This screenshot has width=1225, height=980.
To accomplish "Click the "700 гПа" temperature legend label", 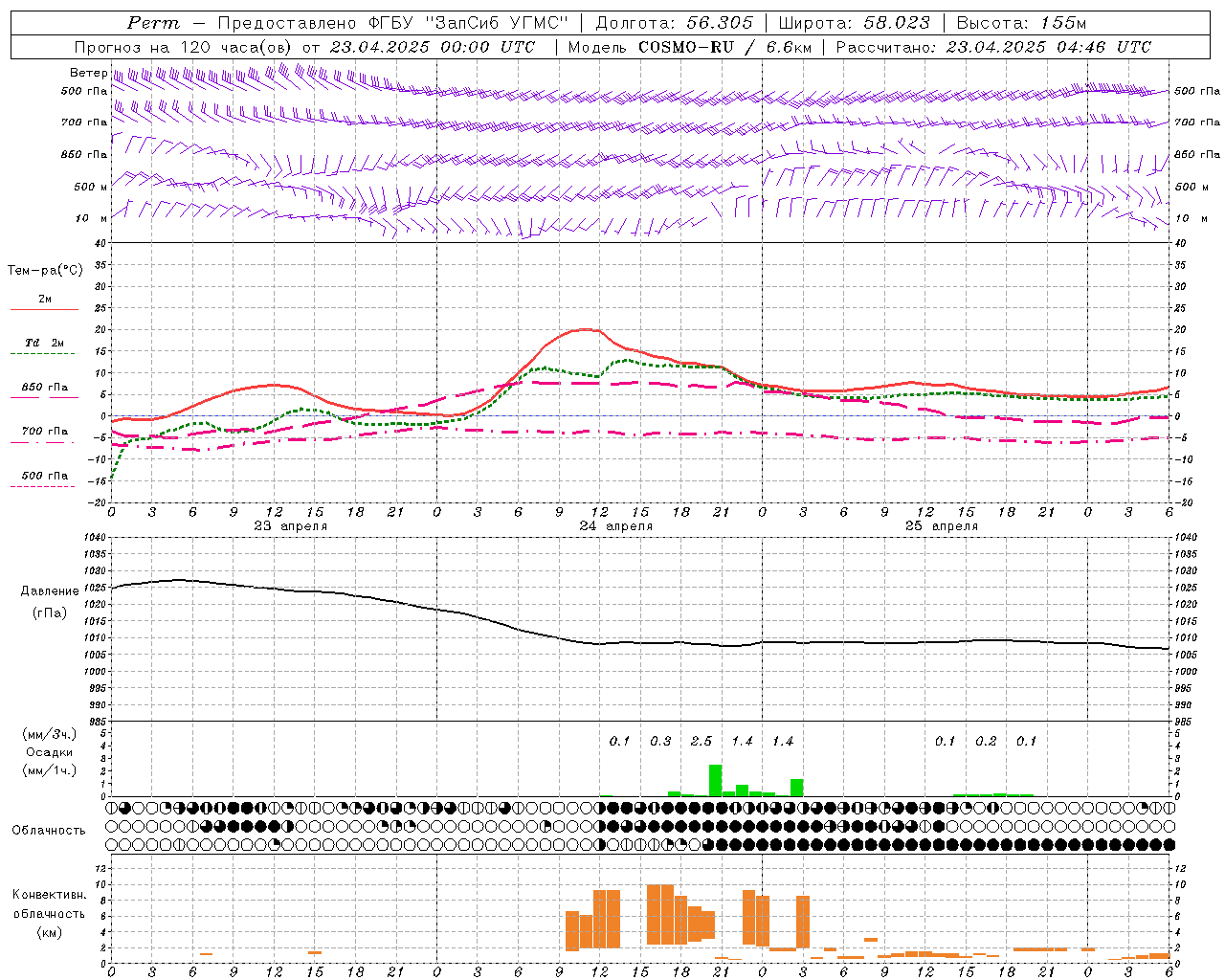I will [x=45, y=431].
